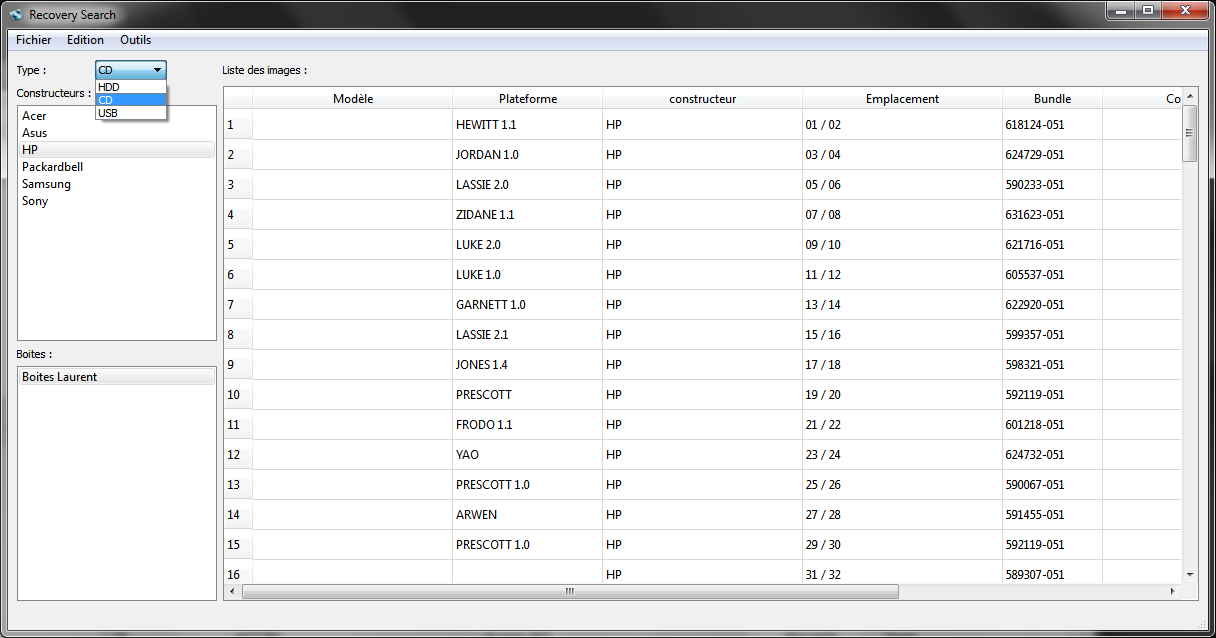1216x638 pixels.
Task: Sort by the Plateforme column header
Action: [528, 98]
